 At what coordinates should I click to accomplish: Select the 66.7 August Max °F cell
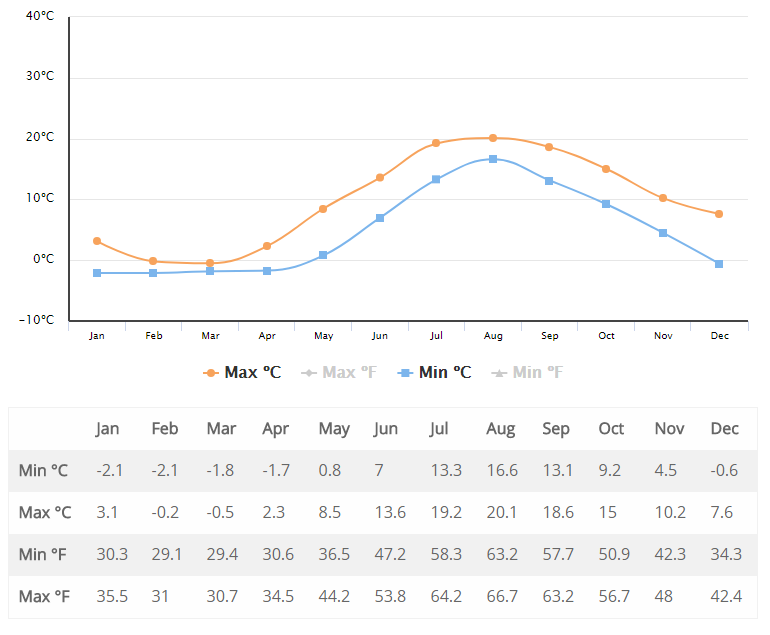(x=500, y=597)
